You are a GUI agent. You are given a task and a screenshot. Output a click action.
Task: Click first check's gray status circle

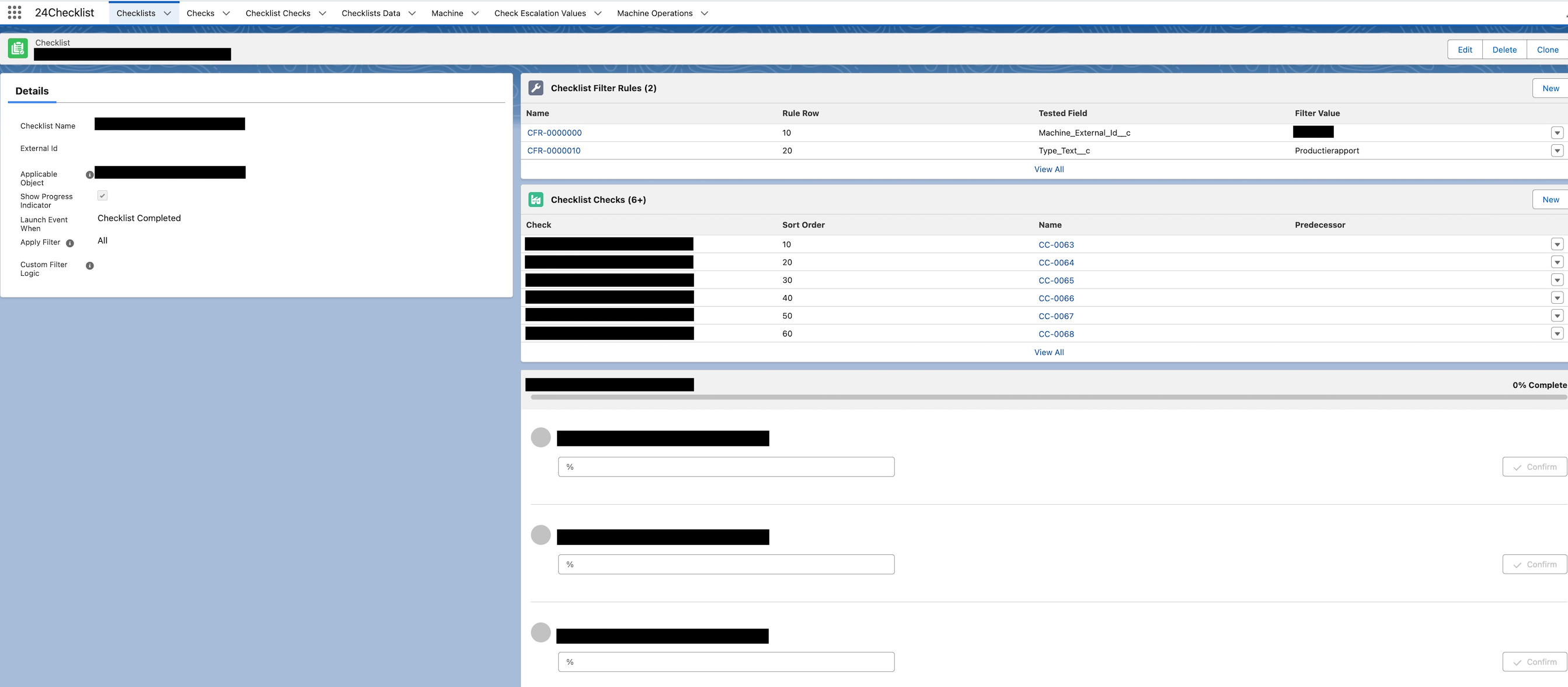pyautogui.click(x=541, y=438)
